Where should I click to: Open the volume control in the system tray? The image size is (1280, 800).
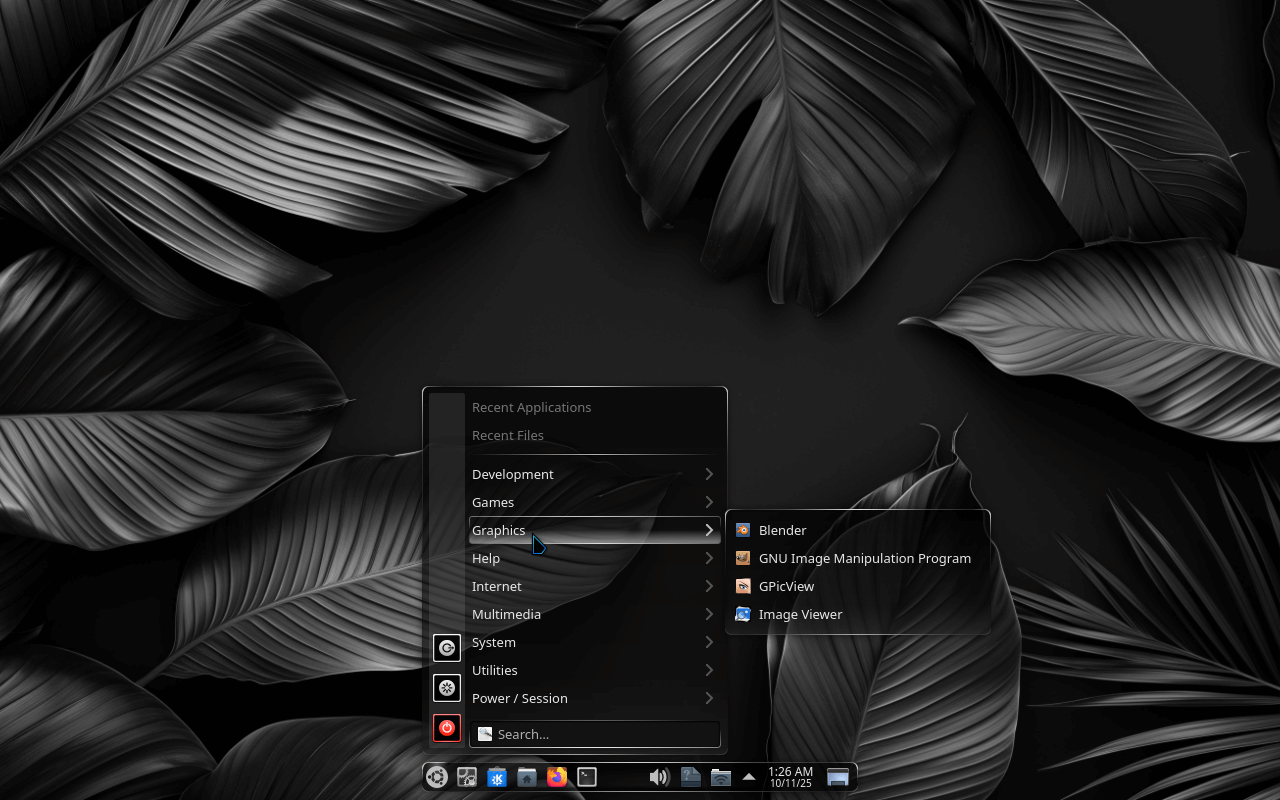[659, 777]
